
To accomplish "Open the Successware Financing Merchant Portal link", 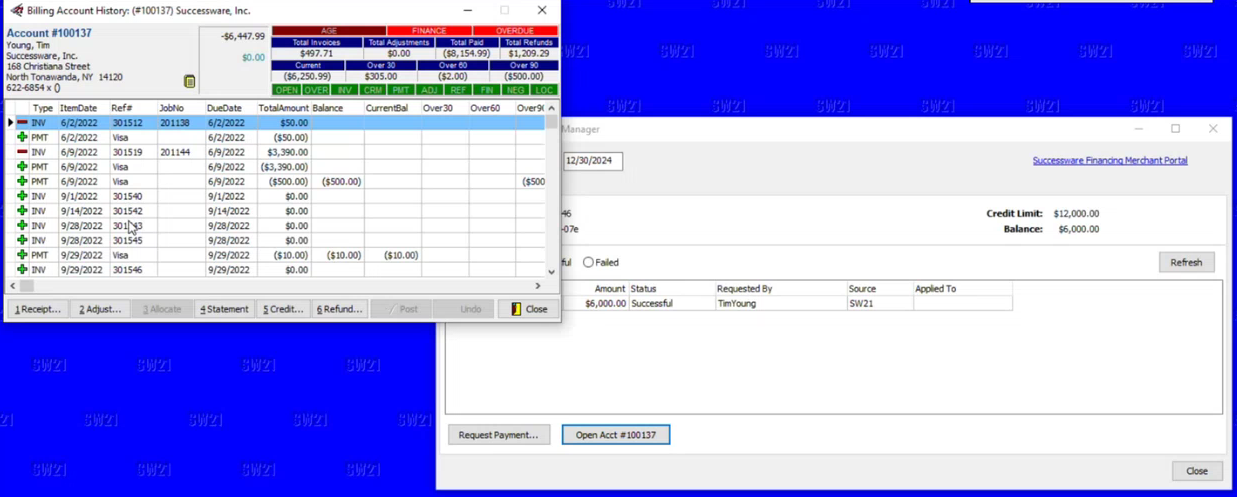I will (1110, 160).
